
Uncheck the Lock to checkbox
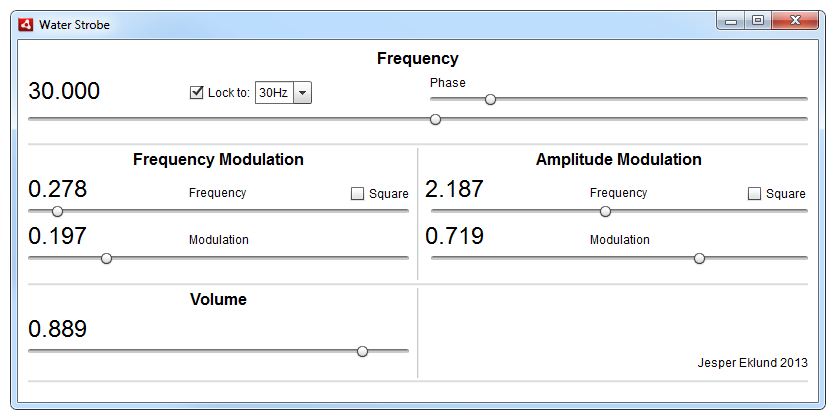196,92
